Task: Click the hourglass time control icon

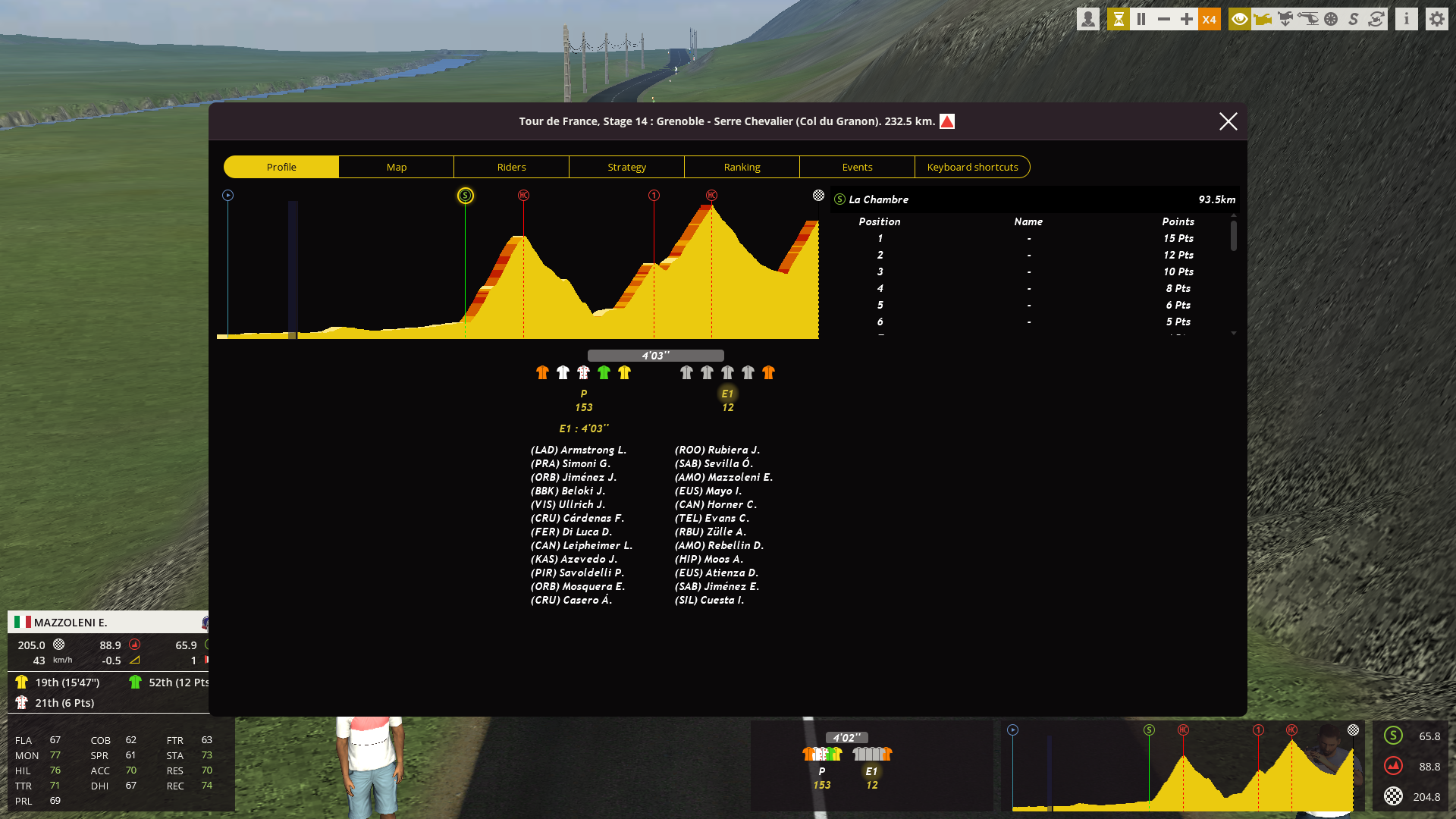Action: (x=1119, y=19)
